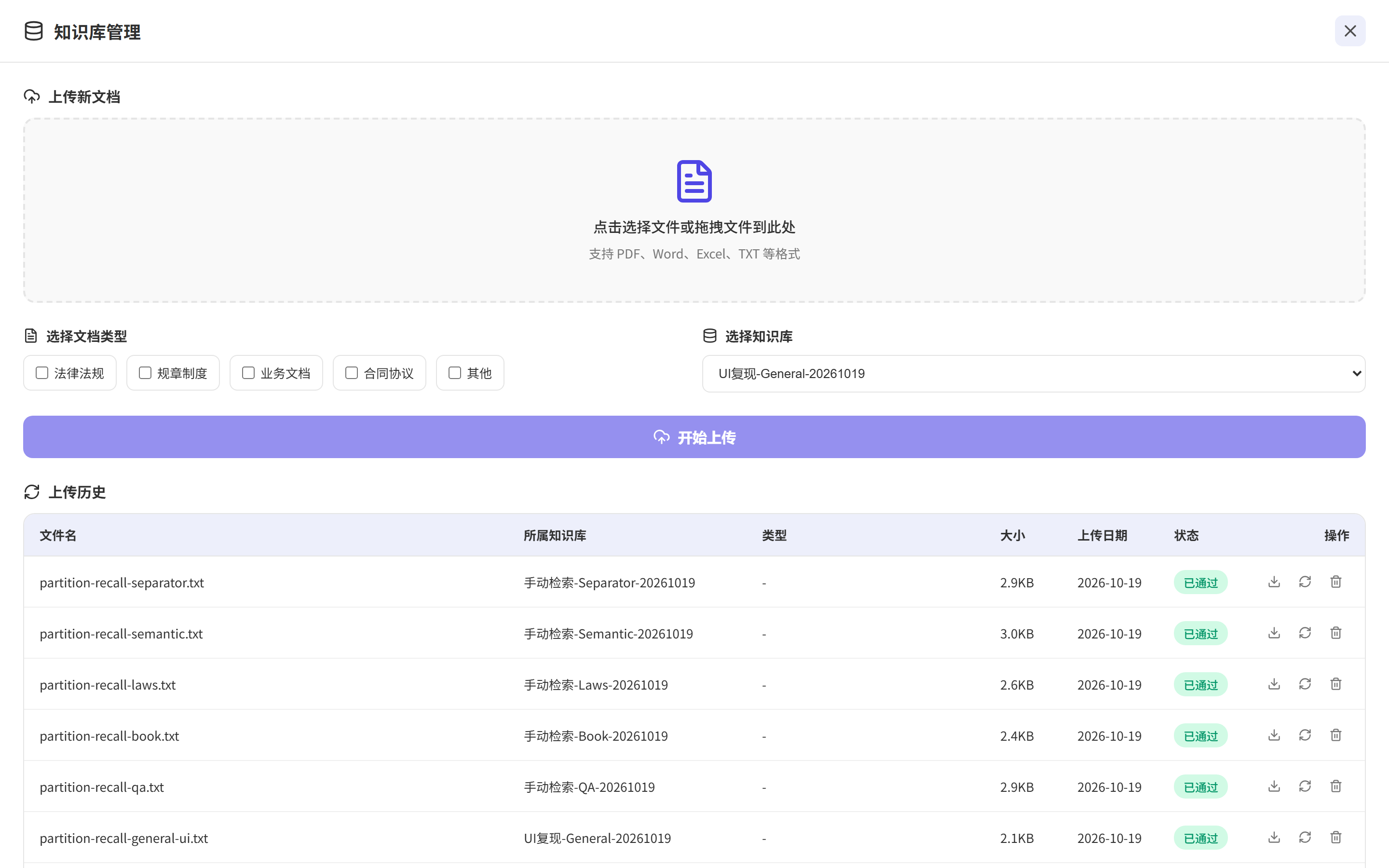Viewport: 1389px width, 868px height.
Task: Delete partition-recall-separator.txt entry
Action: pos(1336,582)
